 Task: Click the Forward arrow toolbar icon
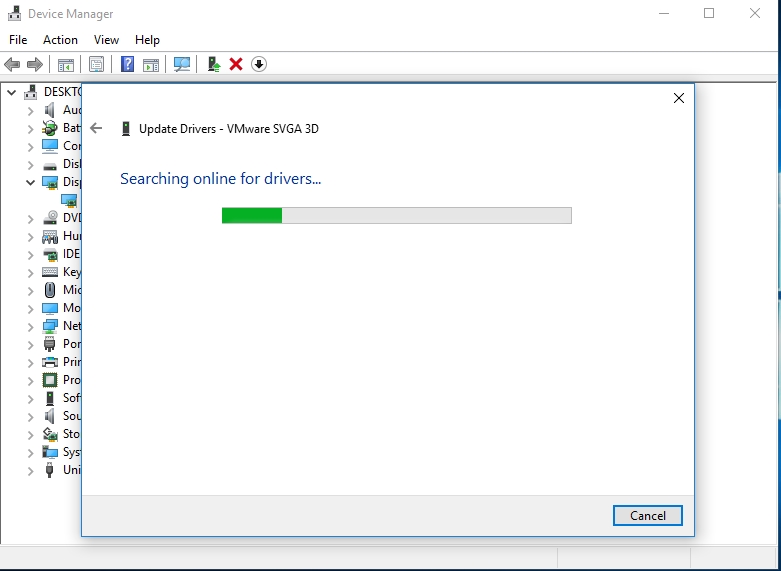point(34,64)
